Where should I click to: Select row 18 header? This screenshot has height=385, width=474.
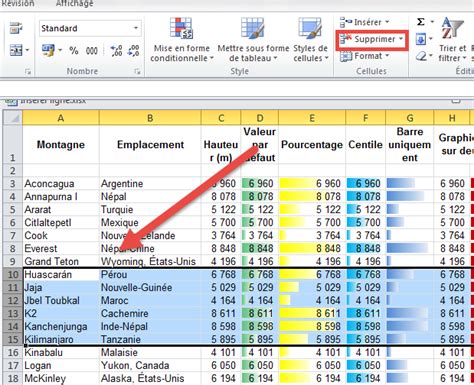pyautogui.click(x=13, y=379)
